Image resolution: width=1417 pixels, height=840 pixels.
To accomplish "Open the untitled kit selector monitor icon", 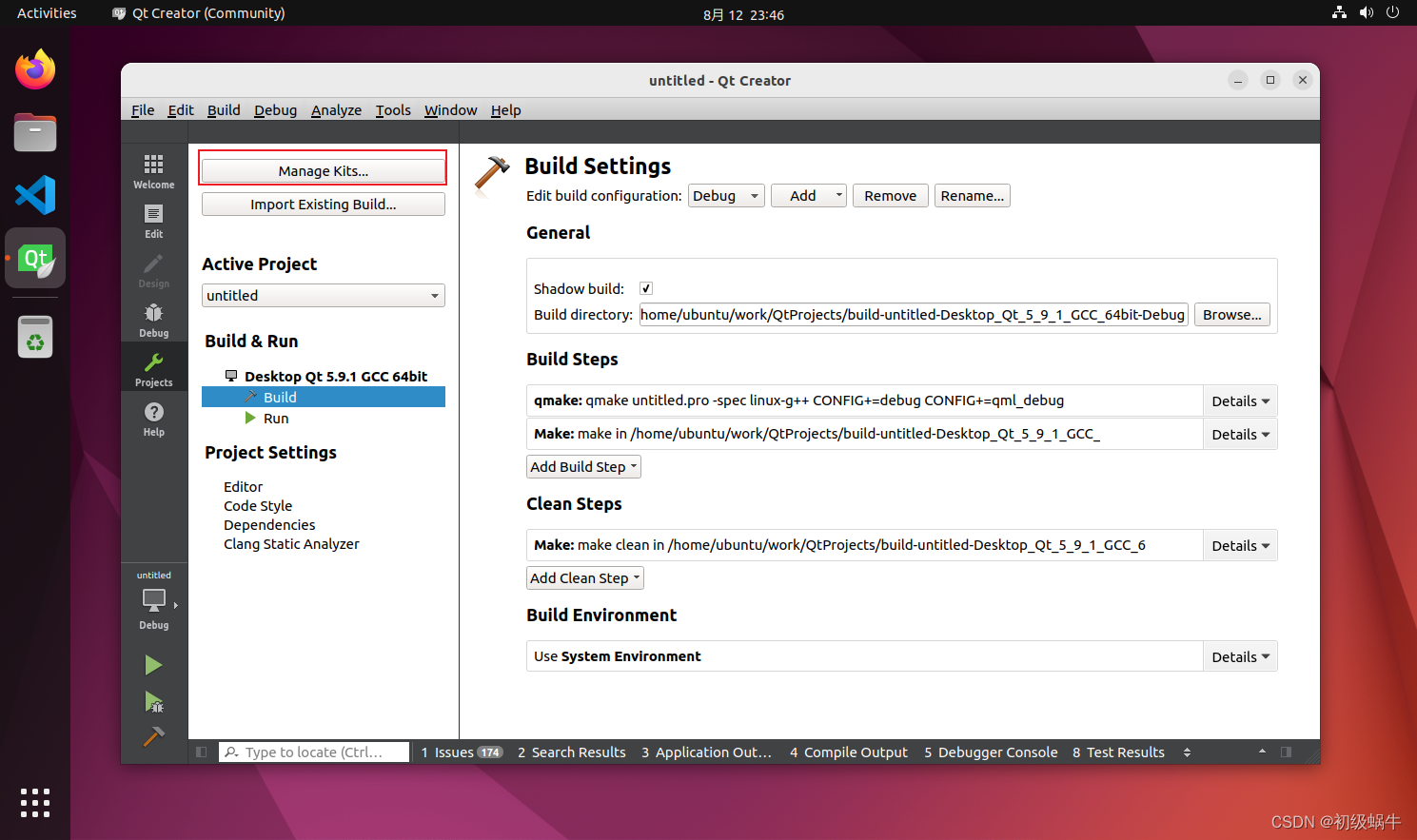I will (x=153, y=601).
